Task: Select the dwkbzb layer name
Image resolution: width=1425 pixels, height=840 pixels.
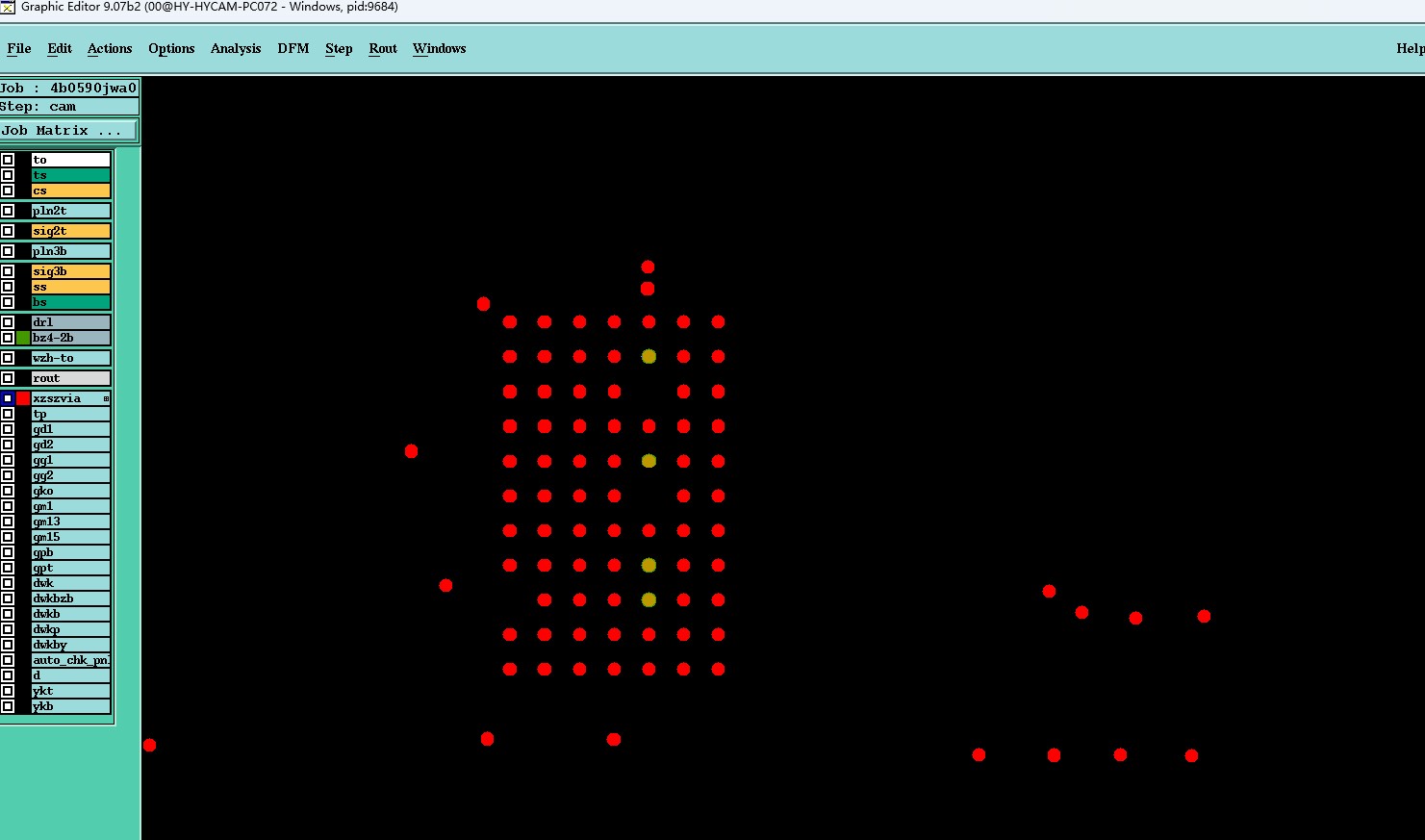Action: (x=71, y=598)
